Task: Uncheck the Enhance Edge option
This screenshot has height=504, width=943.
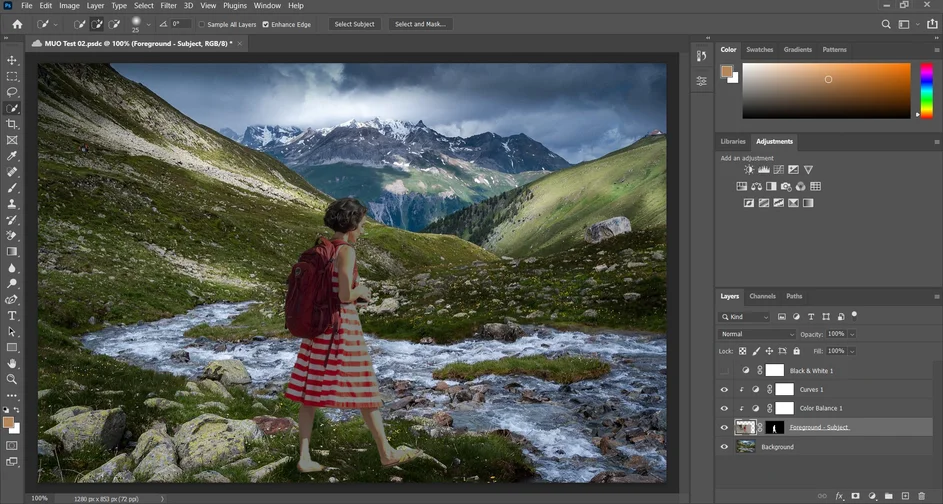Action: tap(265, 24)
